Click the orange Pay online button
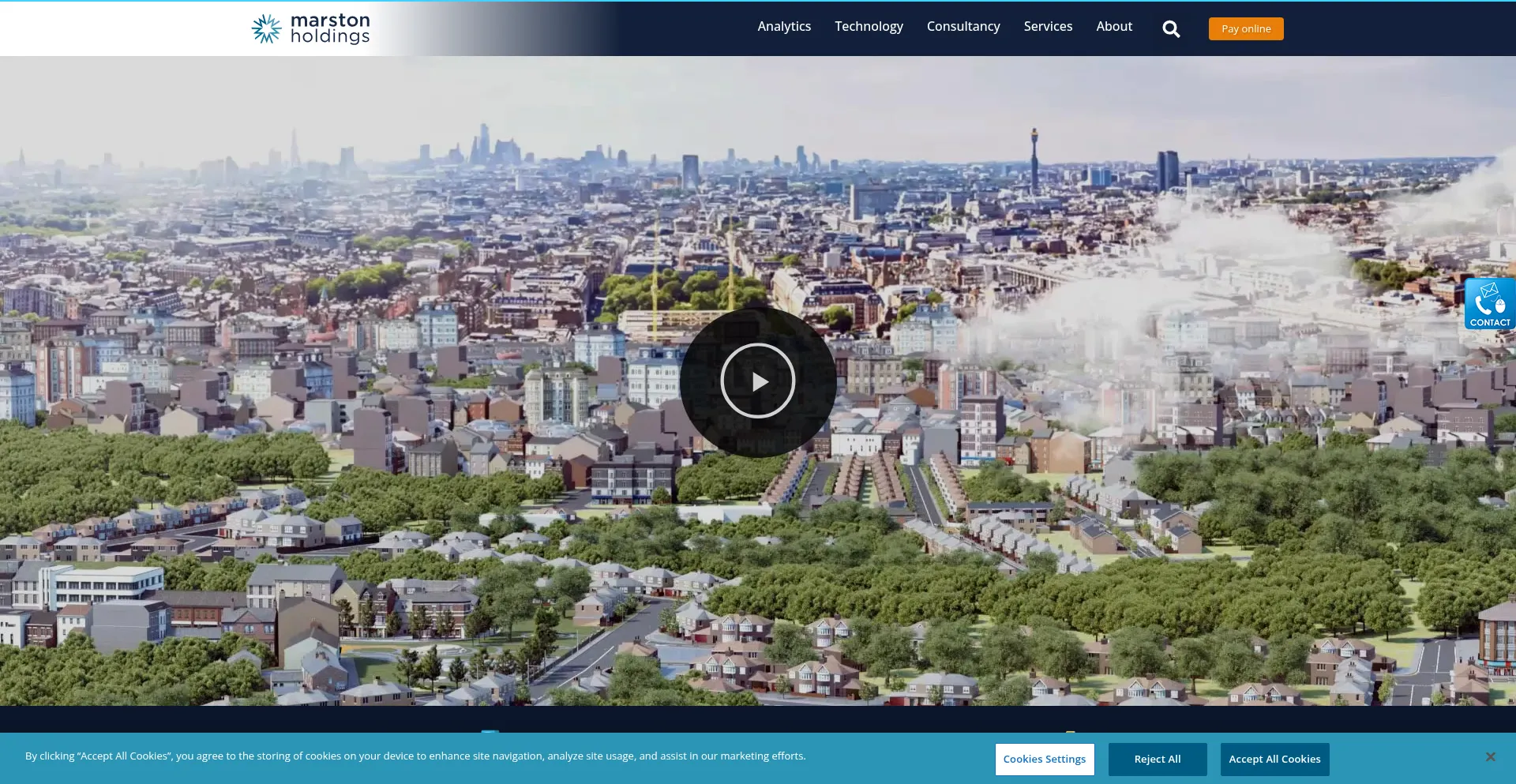Viewport: 1516px width, 784px height. [x=1245, y=29]
